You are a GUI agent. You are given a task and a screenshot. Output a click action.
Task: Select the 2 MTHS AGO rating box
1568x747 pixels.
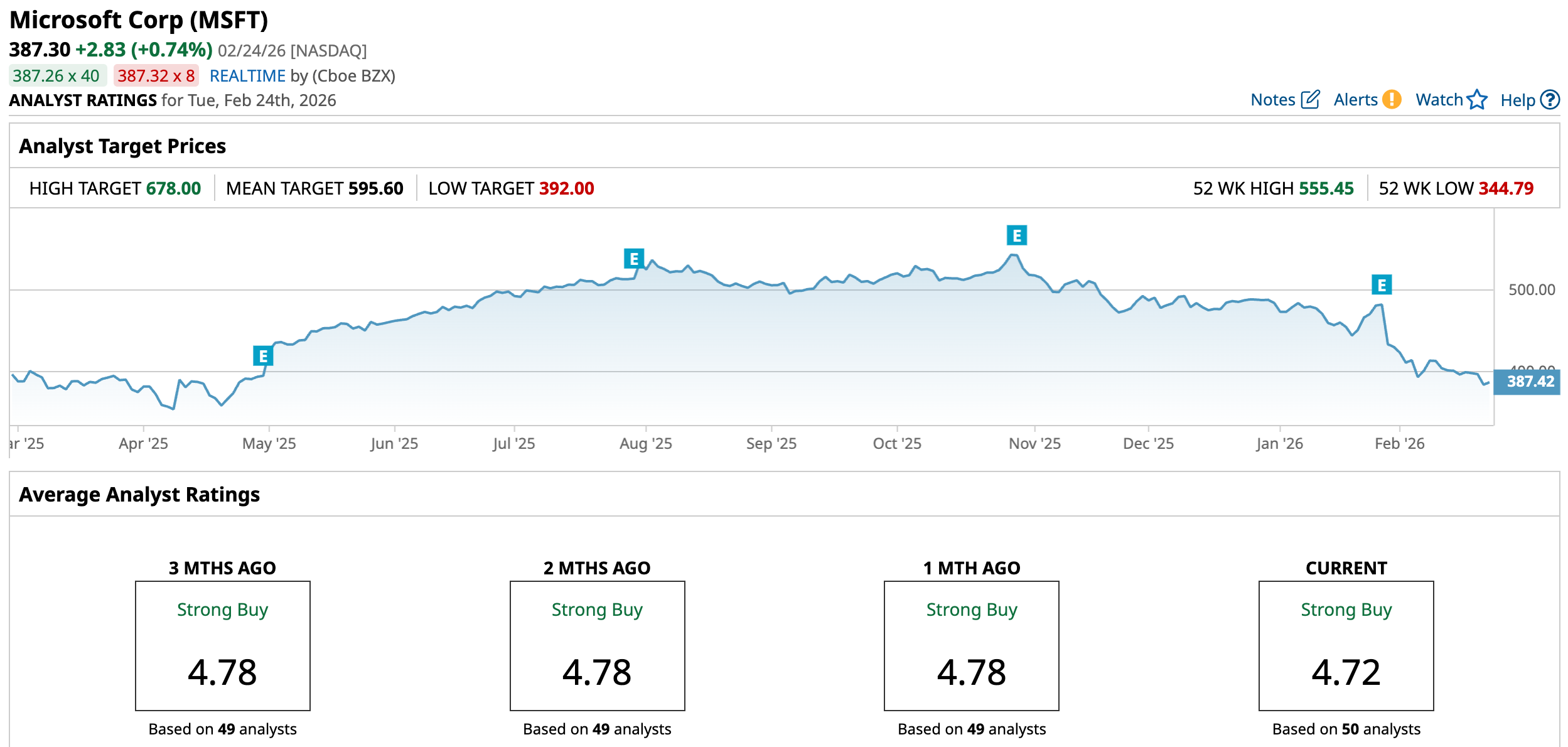click(597, 645)
